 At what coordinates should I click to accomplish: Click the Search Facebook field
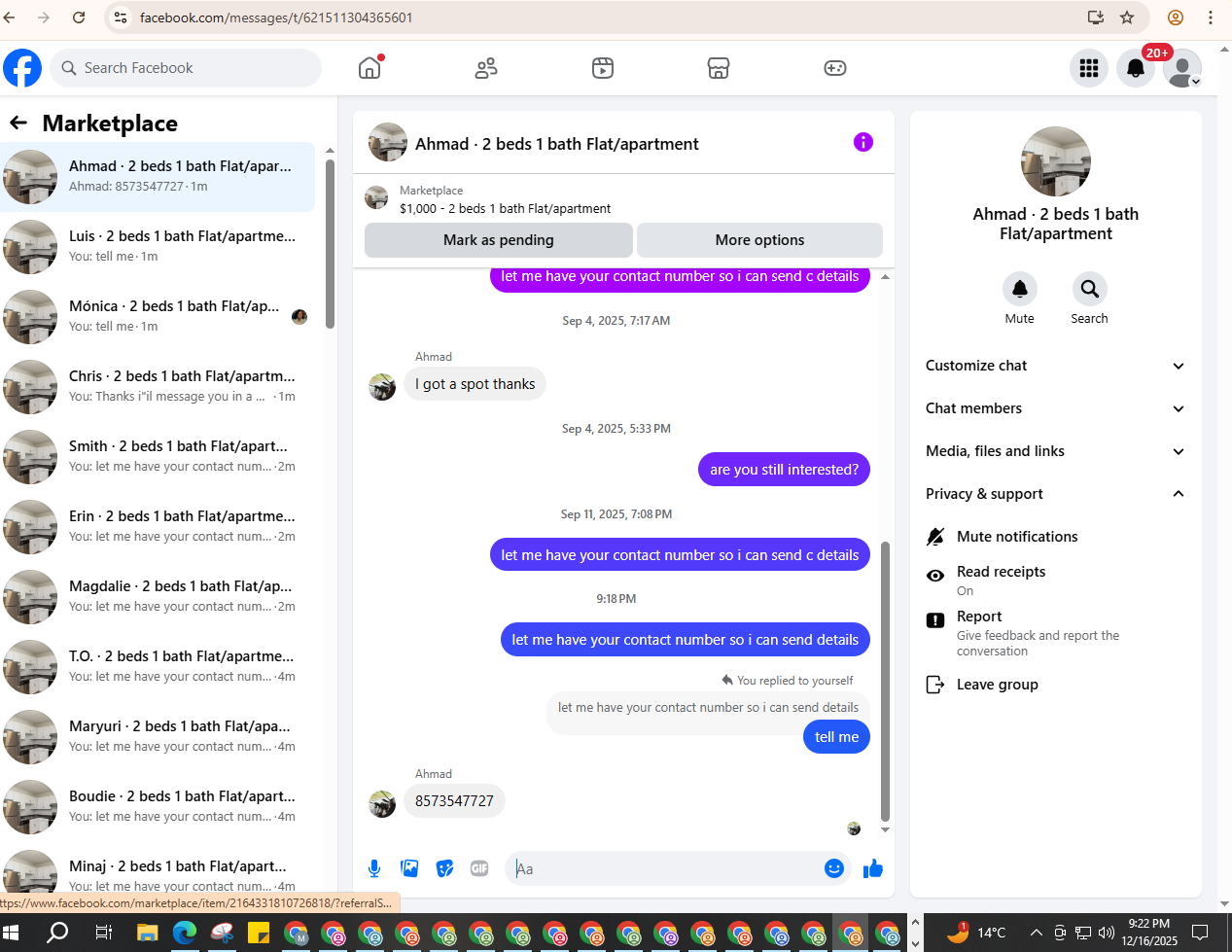[x=186, y=68]
